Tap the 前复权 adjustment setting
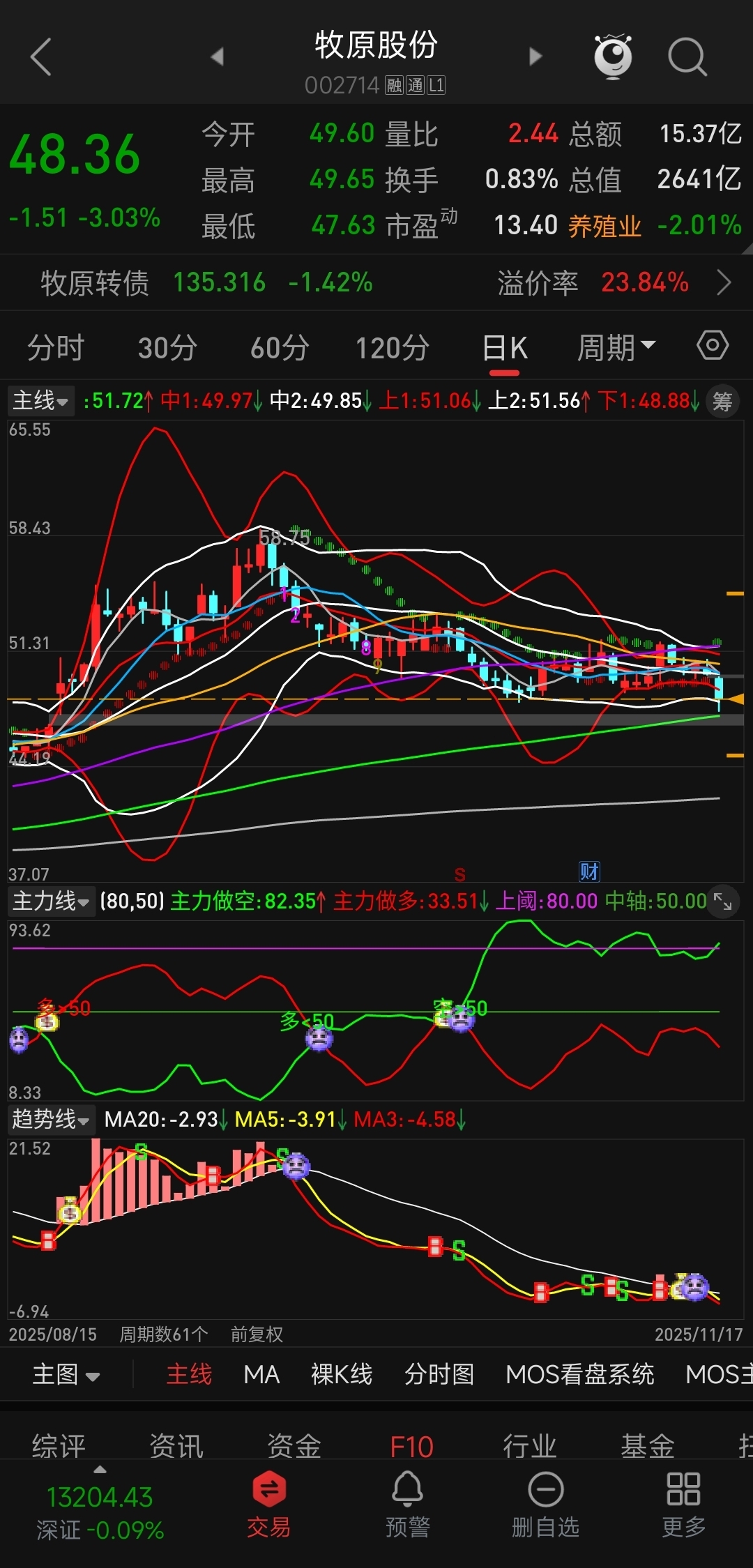This screenshot has width=753, height=1568. (x=257, y=1334)
